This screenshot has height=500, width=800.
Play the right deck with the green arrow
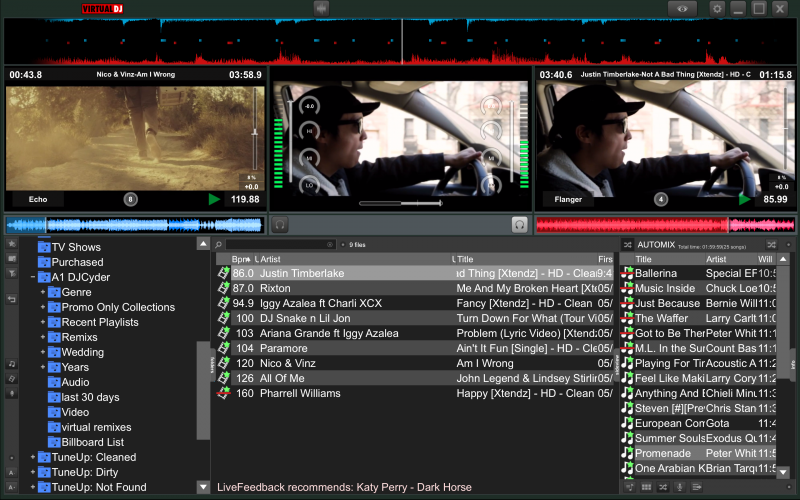tap(745, 199)
